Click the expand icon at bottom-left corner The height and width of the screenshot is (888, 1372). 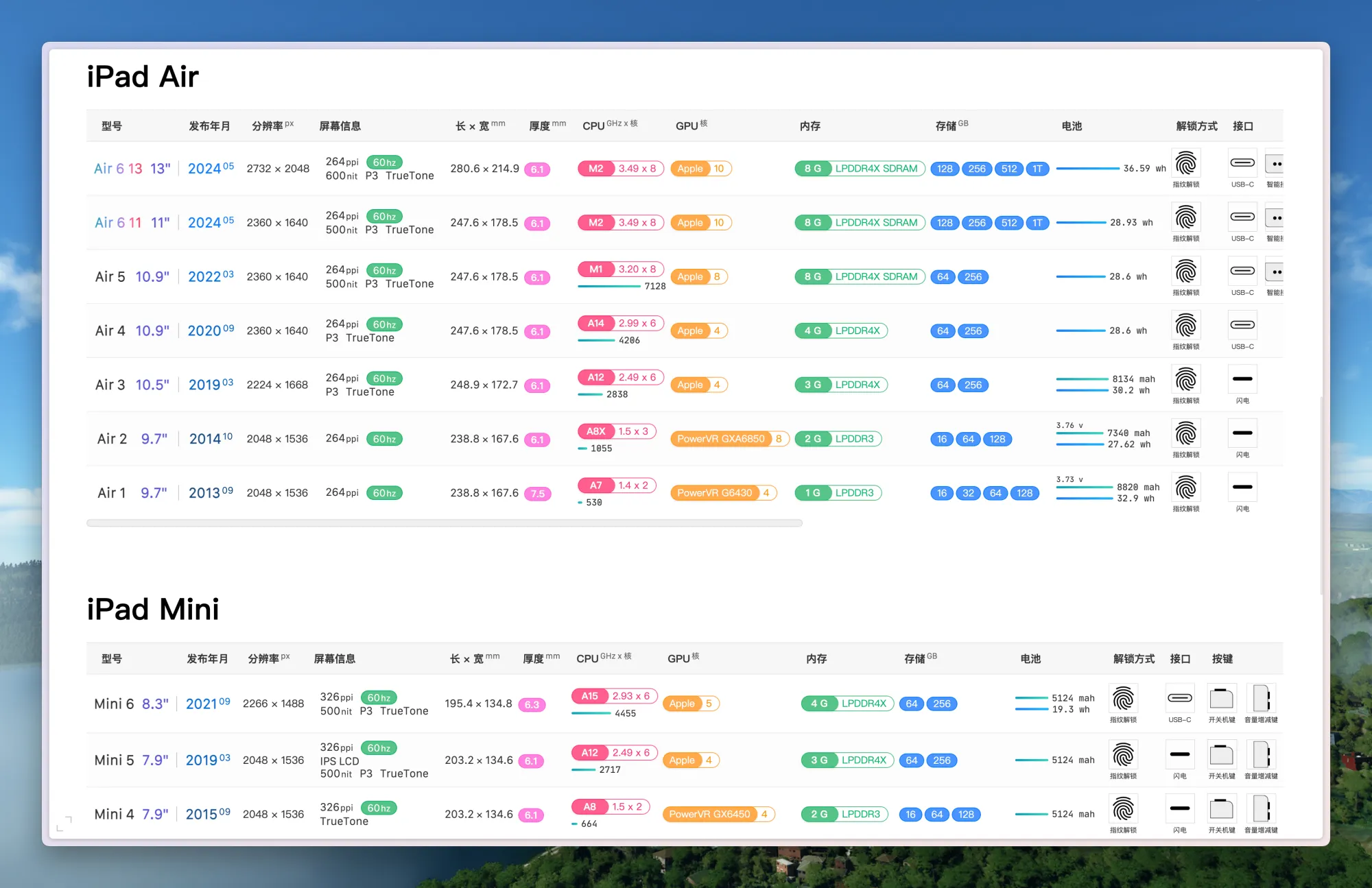tap(64, 824)
